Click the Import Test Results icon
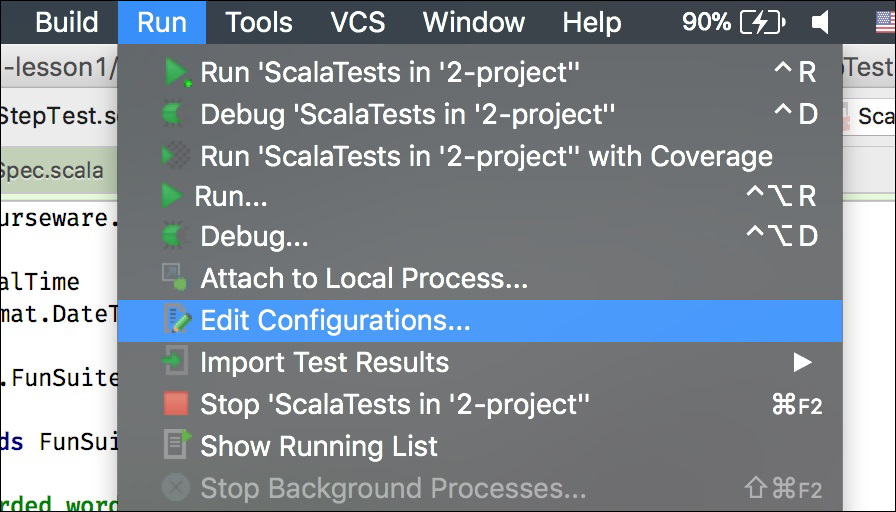The image size is (896, 512). pos(175,361)
